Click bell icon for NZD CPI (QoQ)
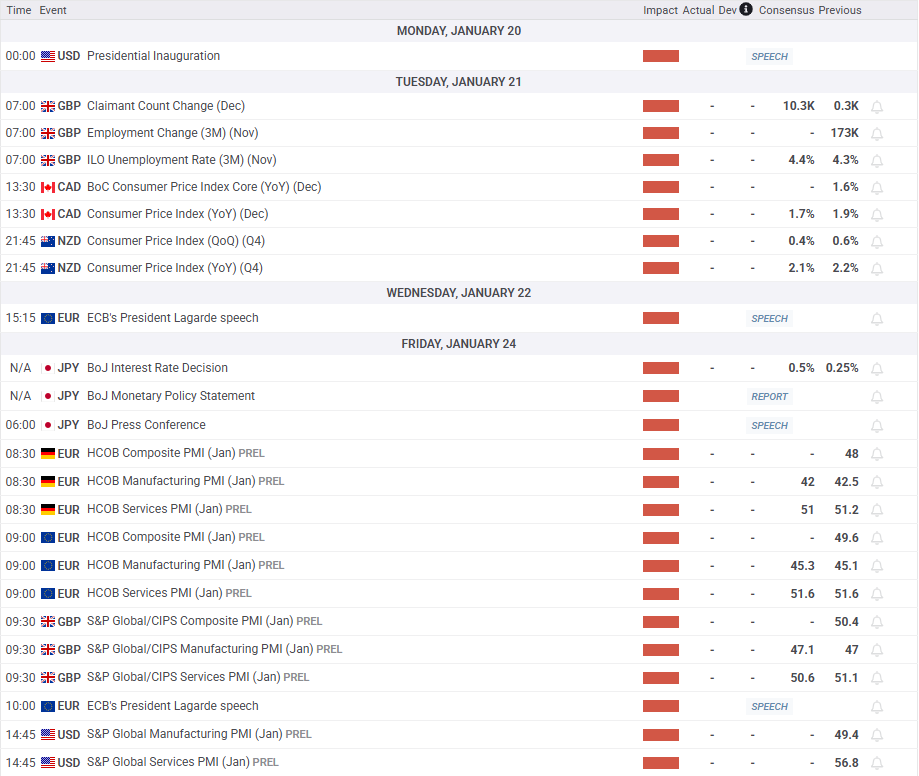919x776 pixels. tap(877, 242)
